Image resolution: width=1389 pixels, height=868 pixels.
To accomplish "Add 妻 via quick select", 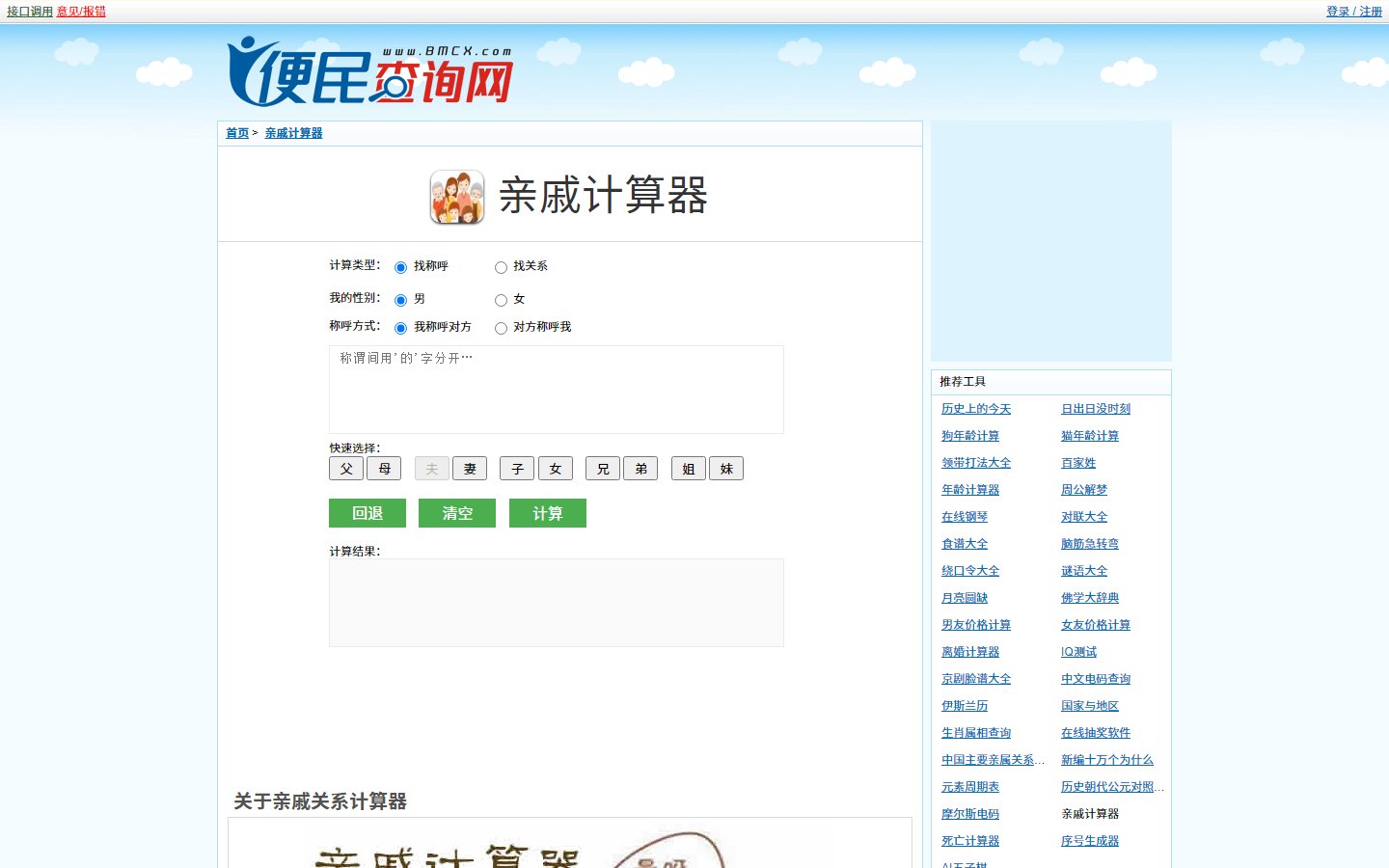I will [x=470, y=469].
